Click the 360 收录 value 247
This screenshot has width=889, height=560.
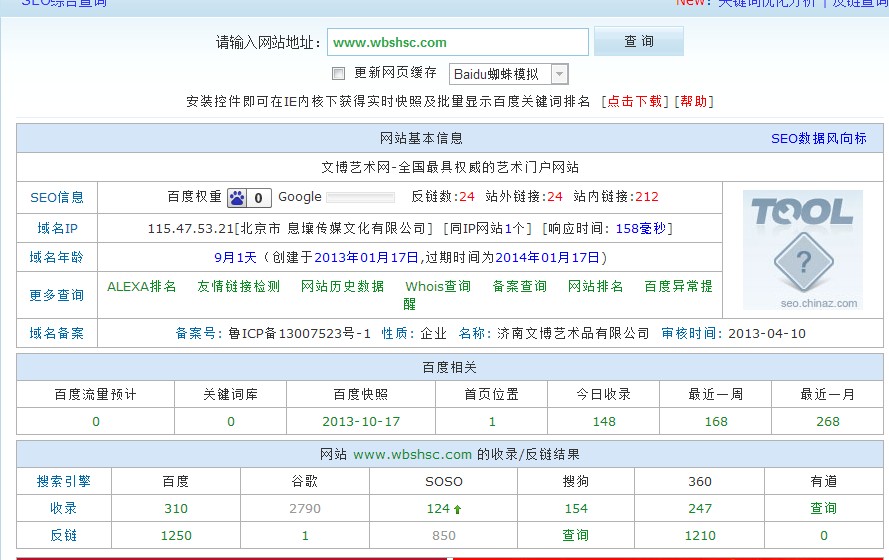700,509
